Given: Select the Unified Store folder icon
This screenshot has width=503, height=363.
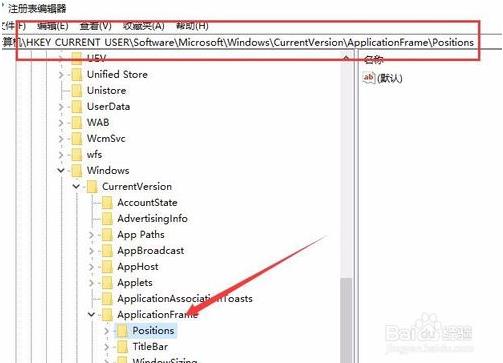Looking at the screenshot, I should (77, 75).
